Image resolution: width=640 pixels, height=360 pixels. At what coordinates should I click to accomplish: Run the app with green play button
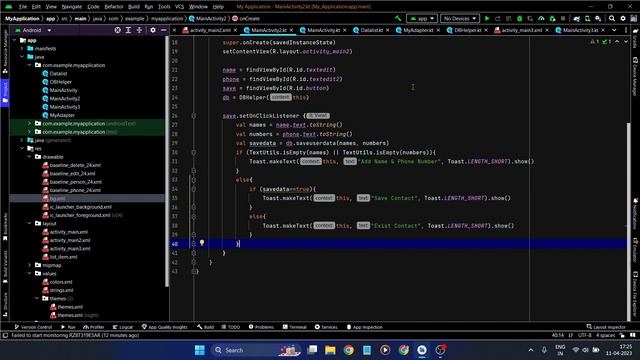(487, 18)
